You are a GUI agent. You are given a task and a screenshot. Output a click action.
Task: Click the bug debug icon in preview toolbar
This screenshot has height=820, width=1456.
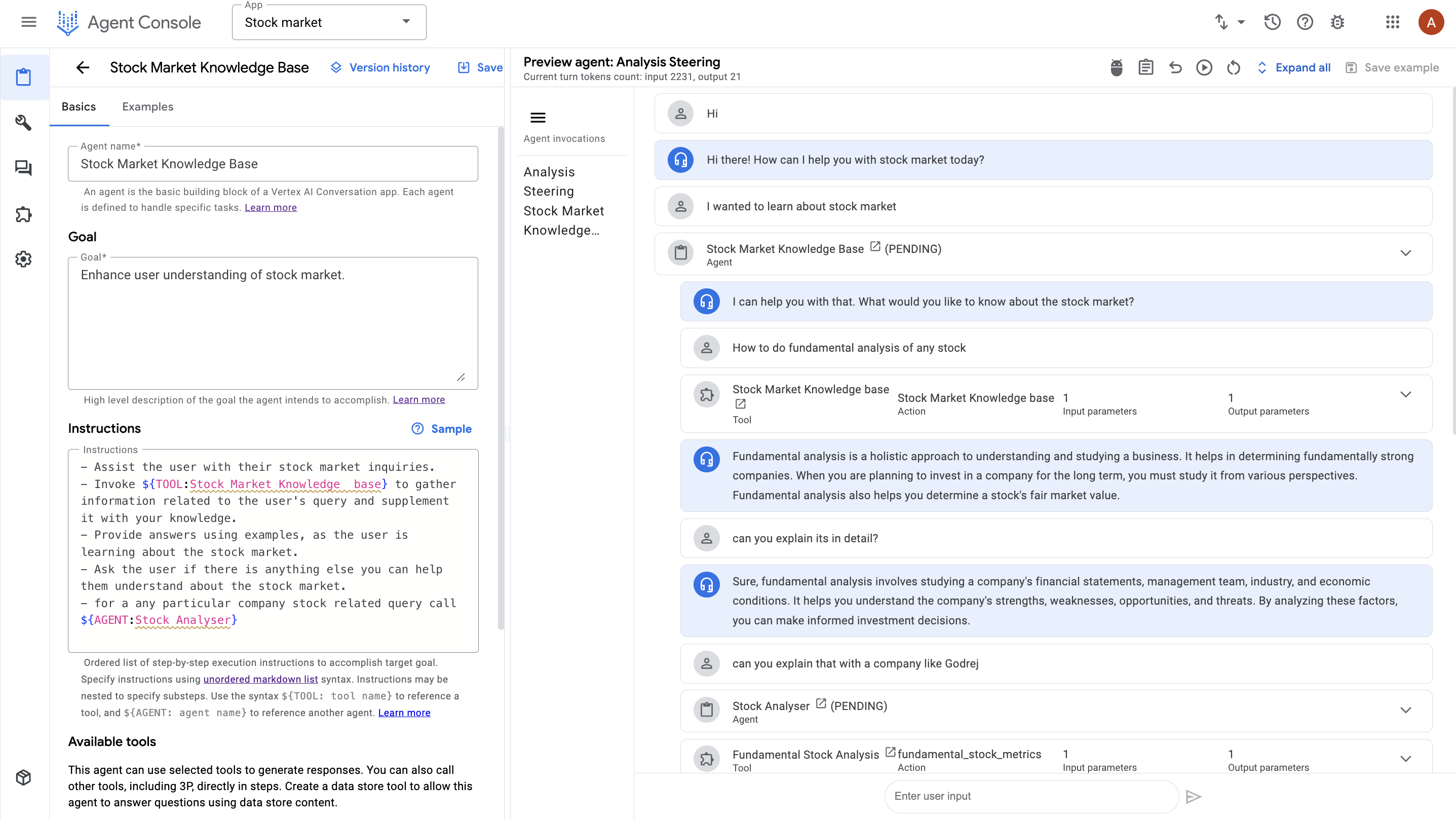(x=1116, y=68)
